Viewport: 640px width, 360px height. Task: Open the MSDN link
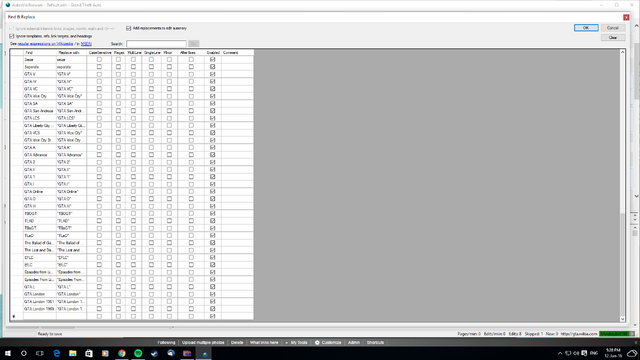point(86,44)
